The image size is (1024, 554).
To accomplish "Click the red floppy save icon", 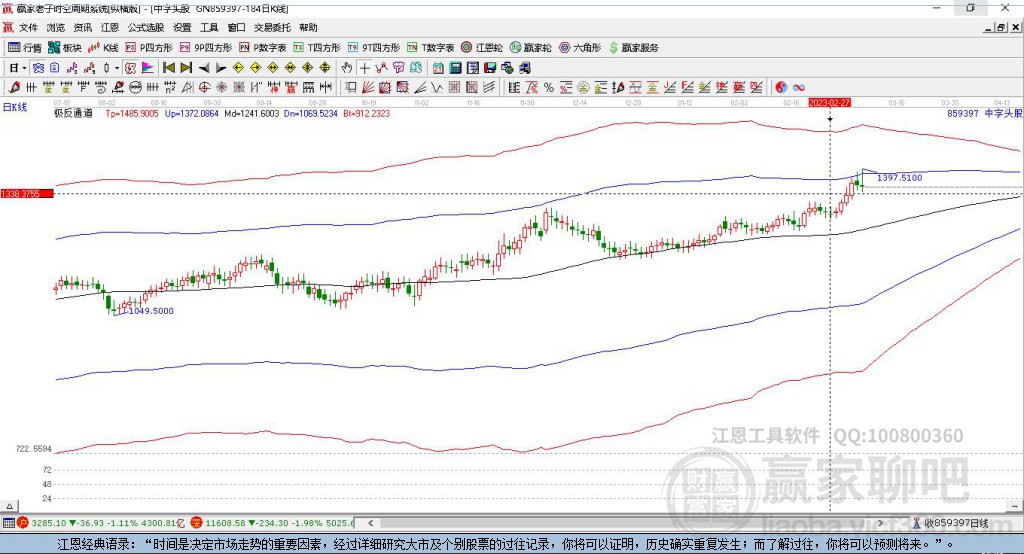I will pyautogui.click(x=490, y=68).
